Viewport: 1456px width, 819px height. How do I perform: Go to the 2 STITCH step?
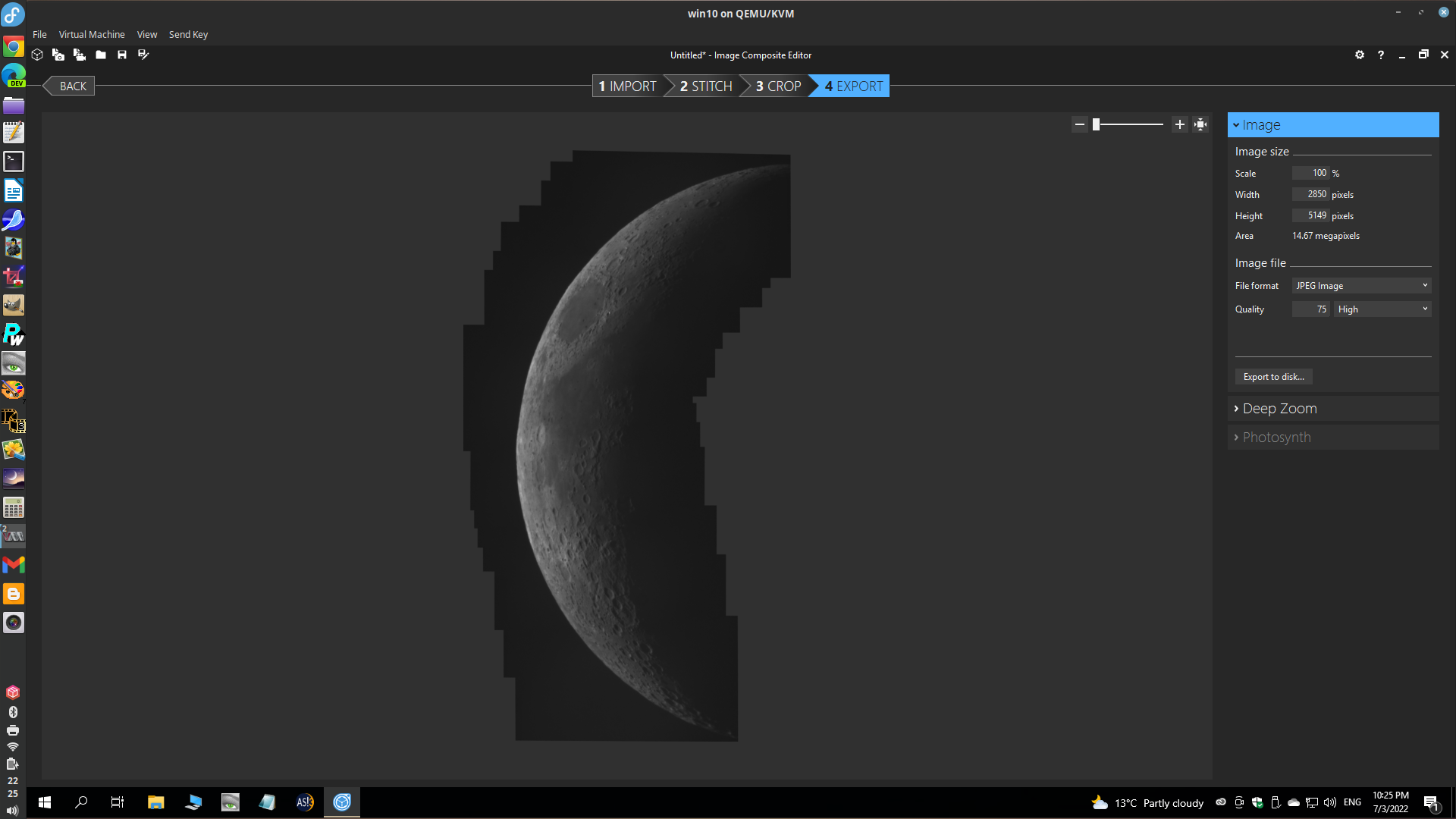(x=705, y=86)
